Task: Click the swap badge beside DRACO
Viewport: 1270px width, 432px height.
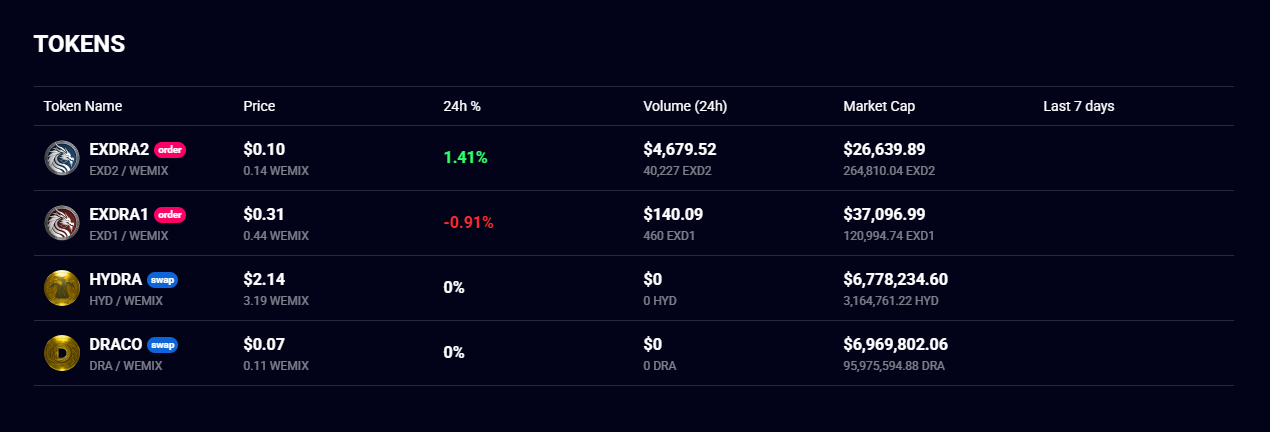Action: (162, 345)
